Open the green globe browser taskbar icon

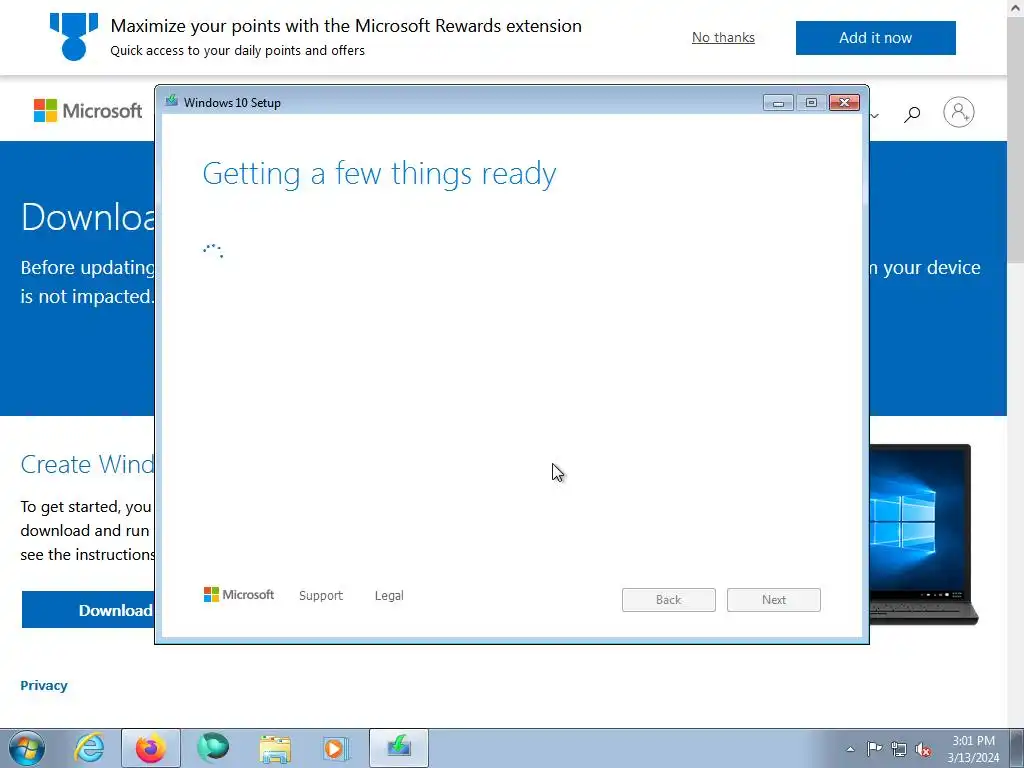pos(213,746)
